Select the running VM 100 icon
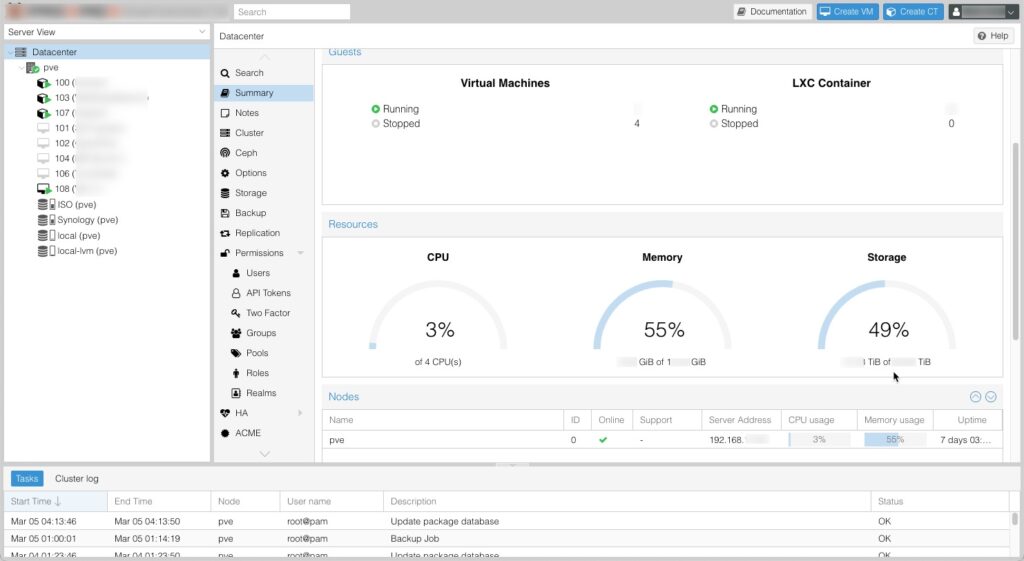1024x561 pixels. click(43, 83)
